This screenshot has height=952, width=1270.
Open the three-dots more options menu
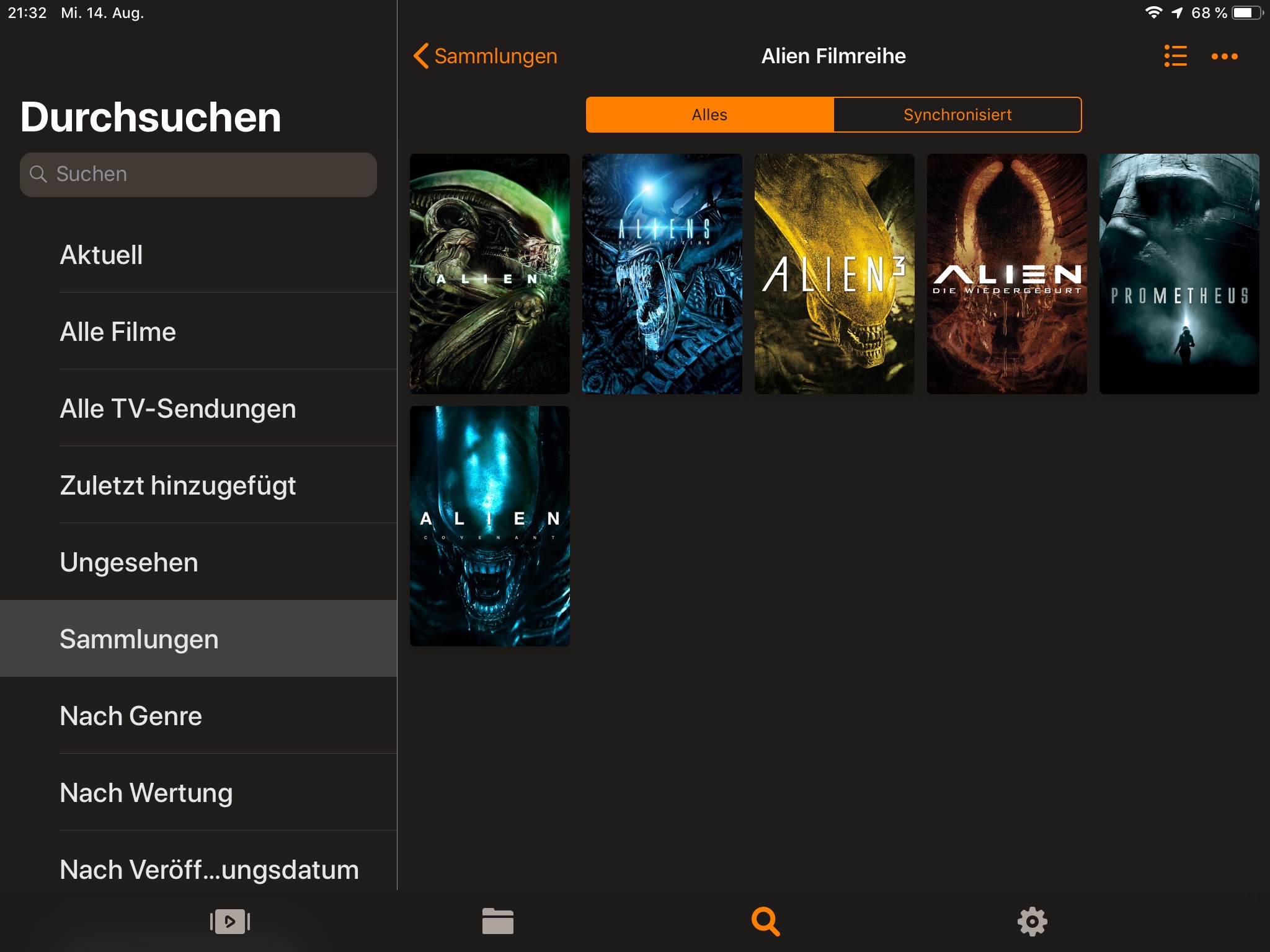(x=1224, y=56)
